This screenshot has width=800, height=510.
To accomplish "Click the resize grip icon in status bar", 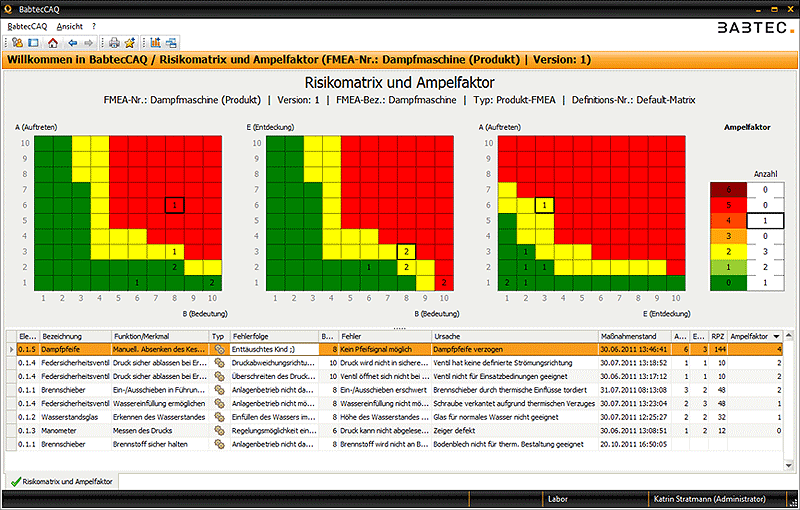I will 792,501.
